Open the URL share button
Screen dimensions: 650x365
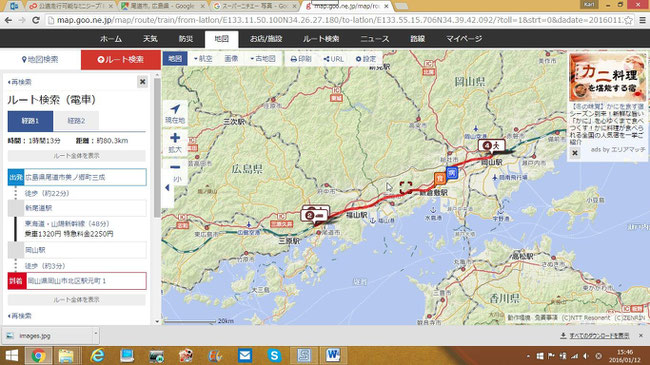[x=333, y=59]
